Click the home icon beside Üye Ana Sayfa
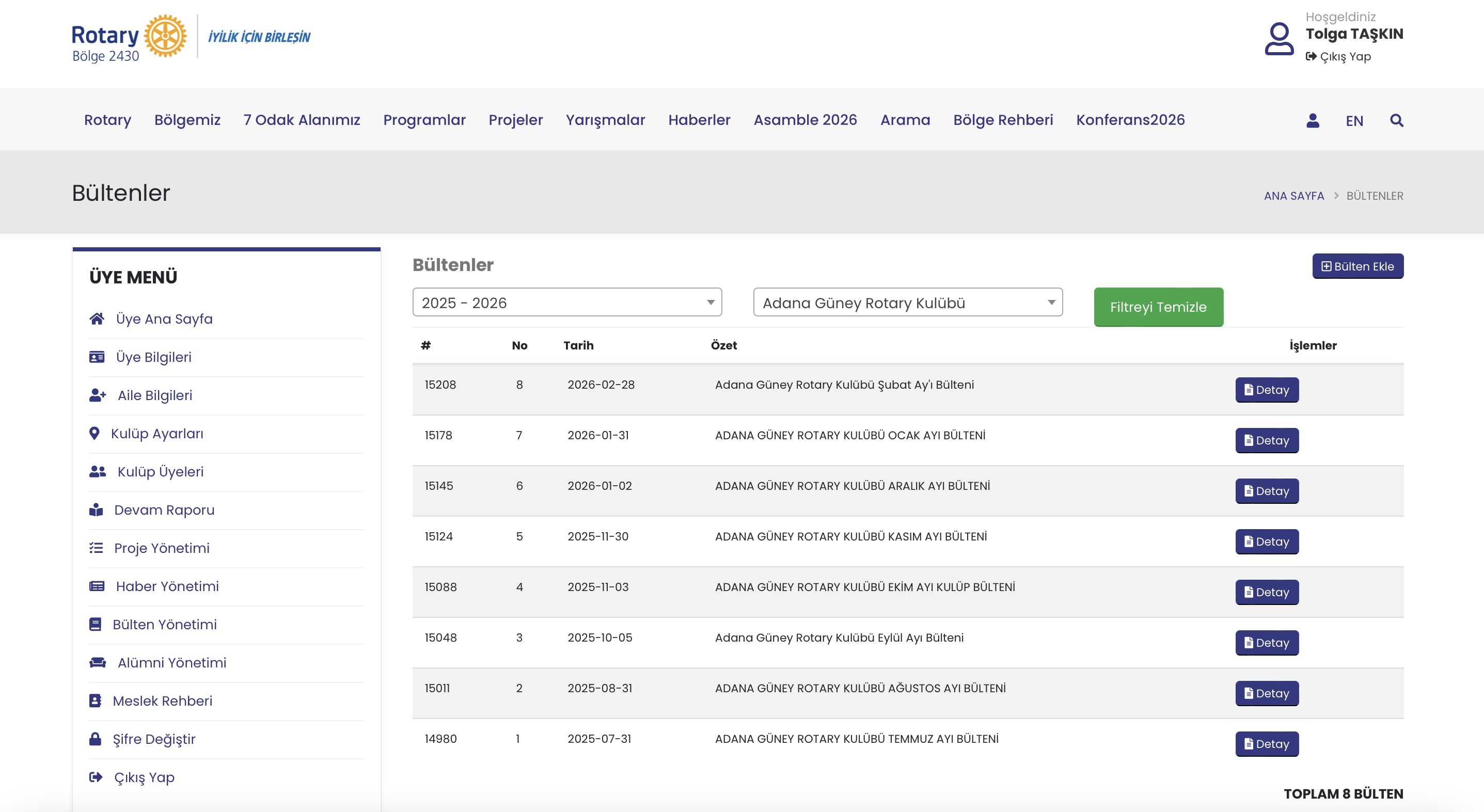 [x=97, y=319]
